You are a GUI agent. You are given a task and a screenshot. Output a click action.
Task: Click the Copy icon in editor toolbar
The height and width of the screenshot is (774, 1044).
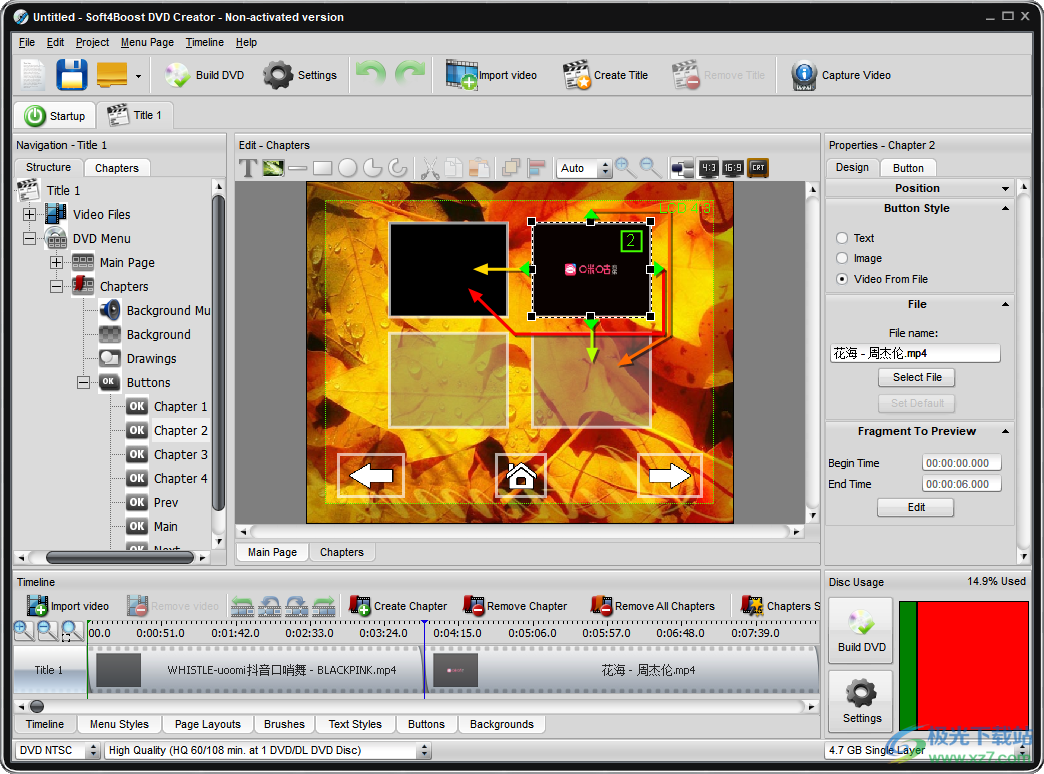(454, 168)
